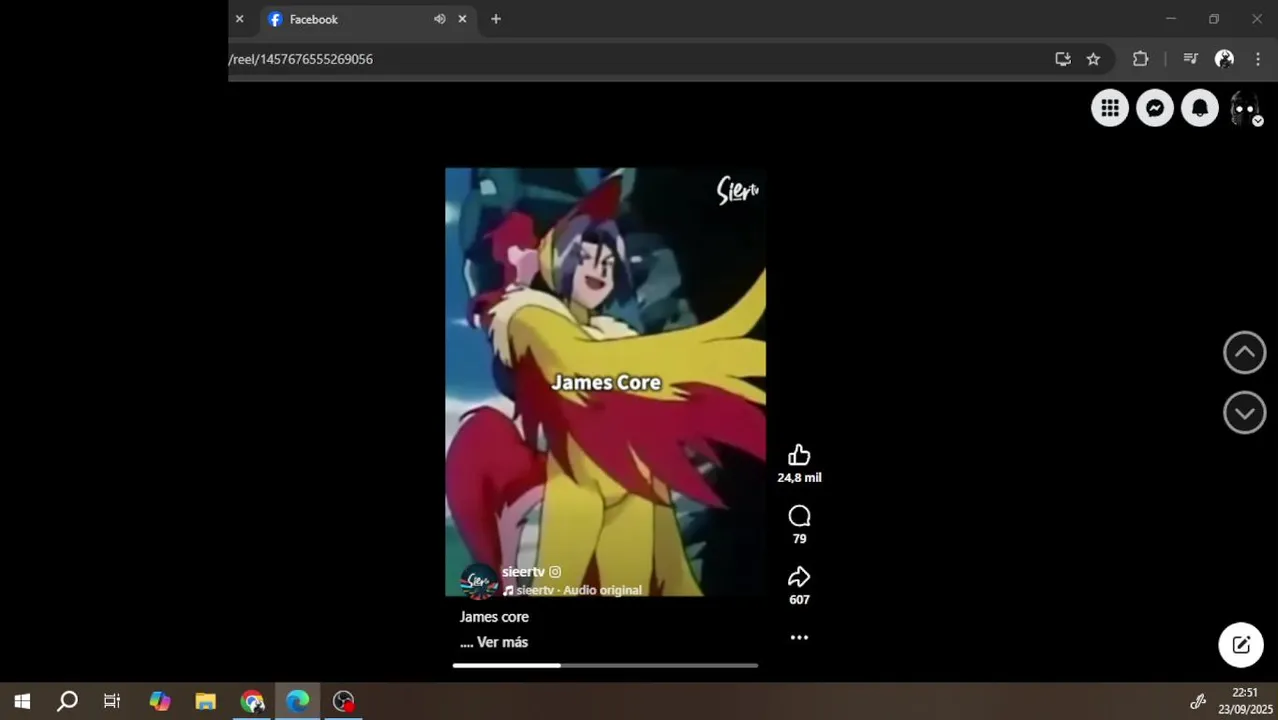
Task: Close the previous browser tab
Action: [x=239, y=19]
